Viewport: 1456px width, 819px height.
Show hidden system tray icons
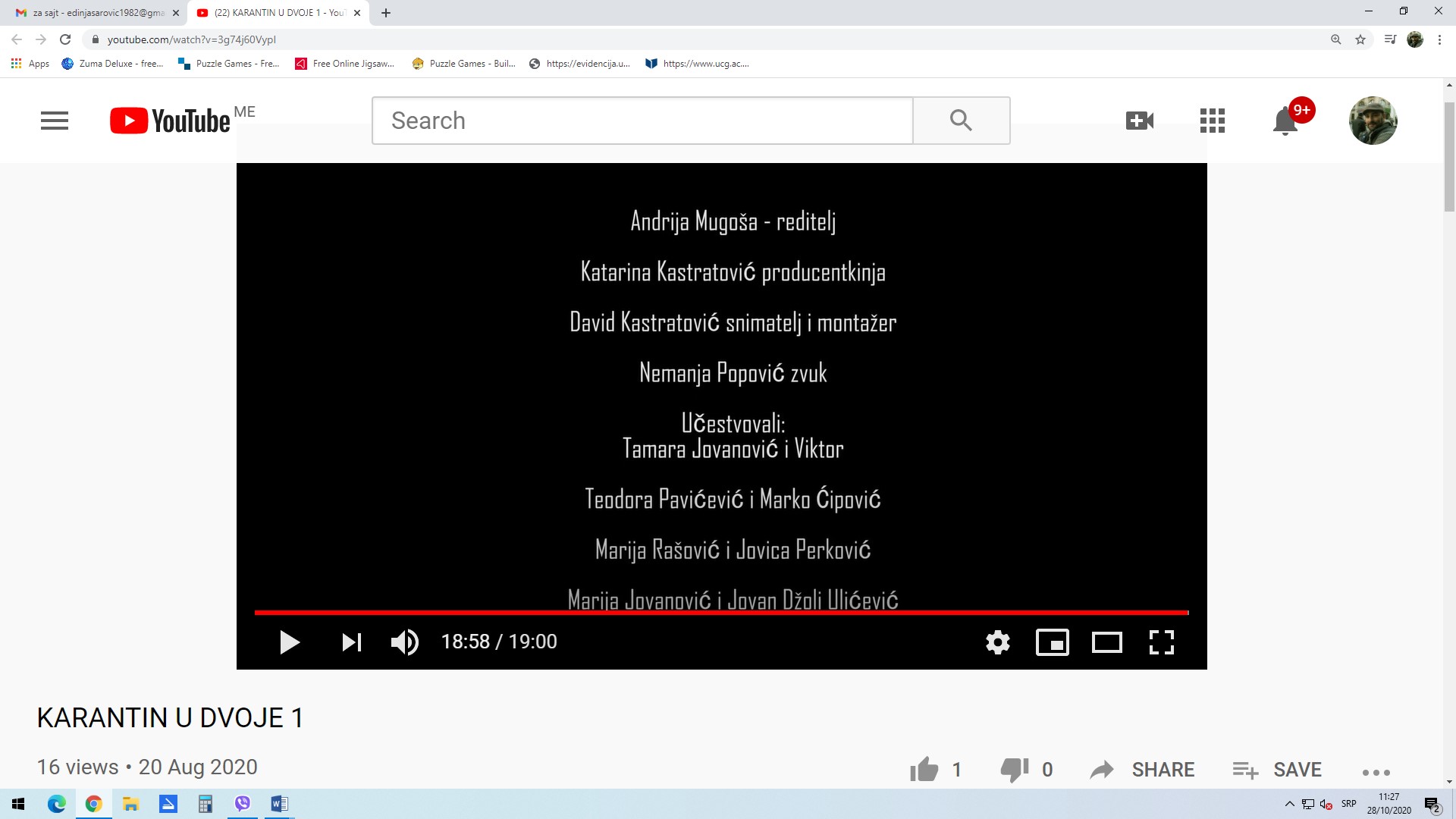(1289, 804)
